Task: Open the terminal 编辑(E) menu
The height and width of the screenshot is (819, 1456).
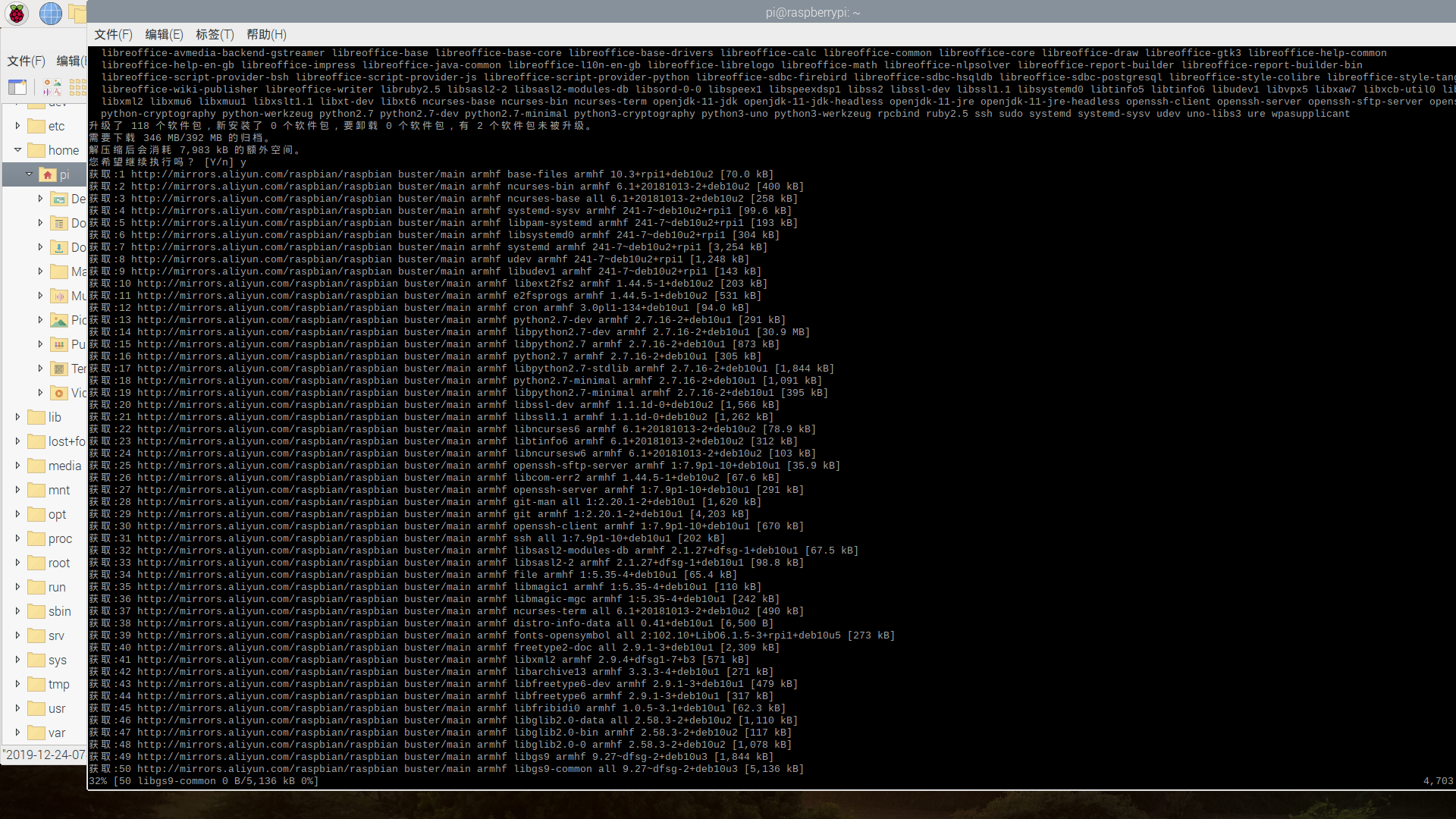Action: (164, 34)
